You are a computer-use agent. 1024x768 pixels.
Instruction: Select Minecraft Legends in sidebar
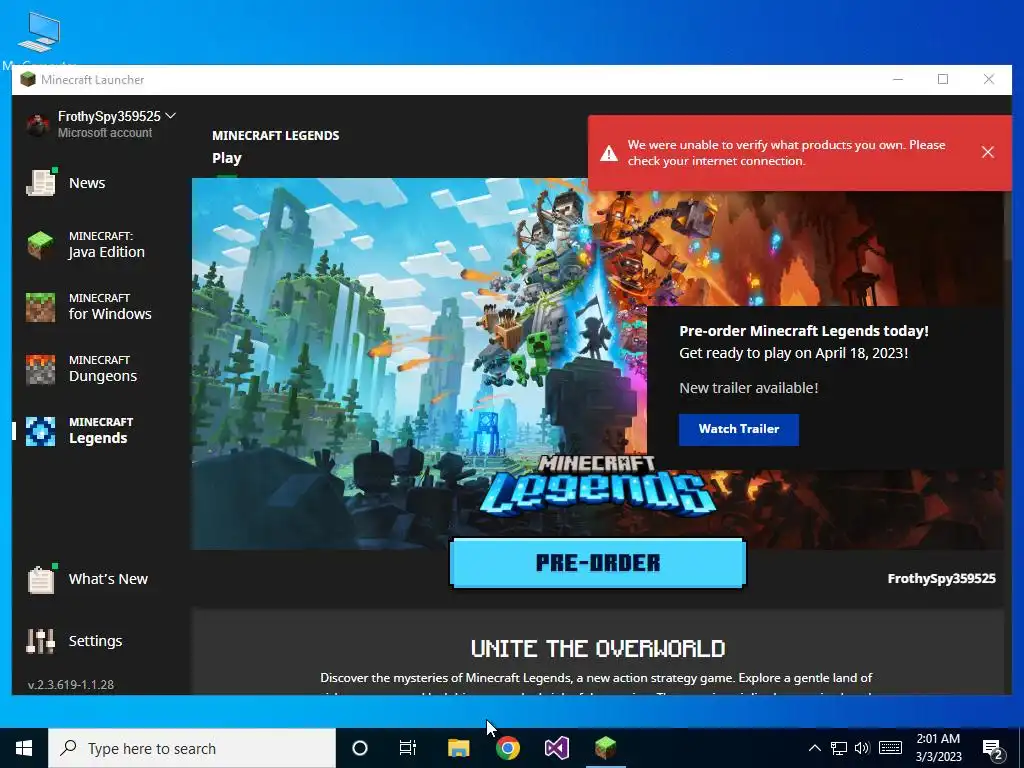click(x=80, y=431)
